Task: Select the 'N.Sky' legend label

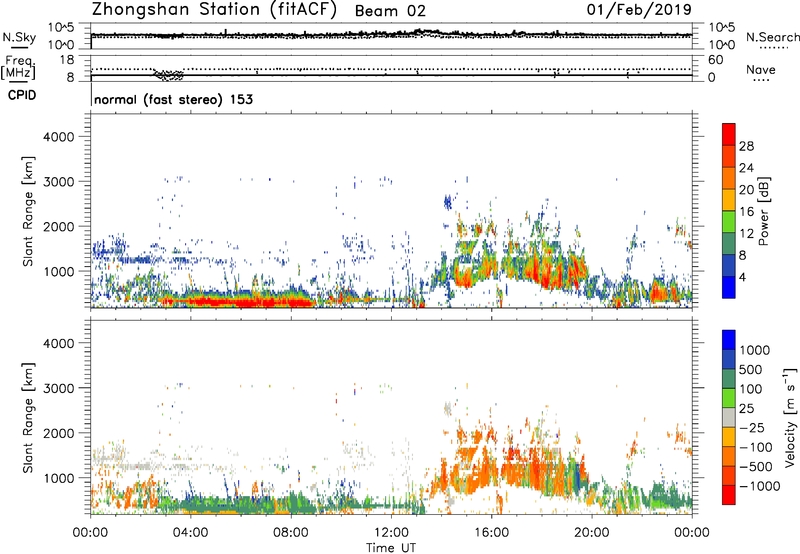Action: pyautogui.click(x=19, y=37)
